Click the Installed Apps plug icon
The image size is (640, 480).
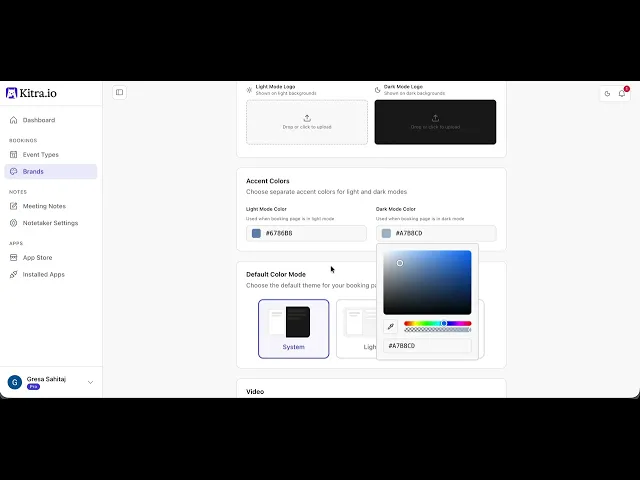(x=13, y=274)
